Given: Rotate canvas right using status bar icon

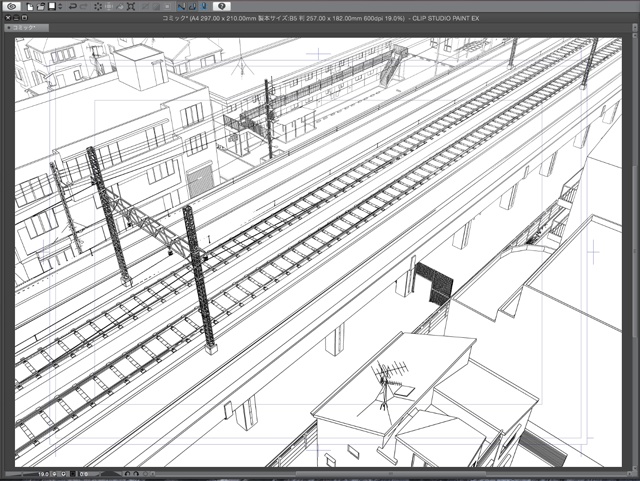Looking at the screenshot, I should point(136,474).
